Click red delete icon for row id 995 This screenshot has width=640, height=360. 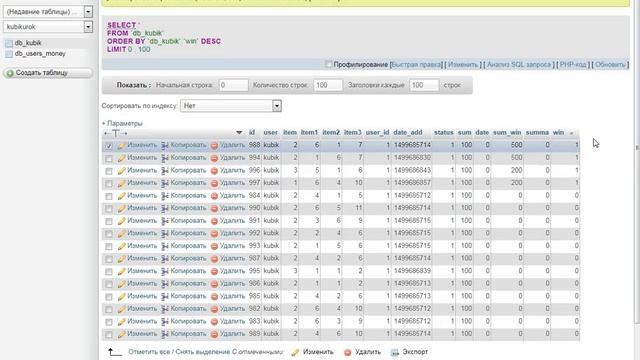coord(214,272)
